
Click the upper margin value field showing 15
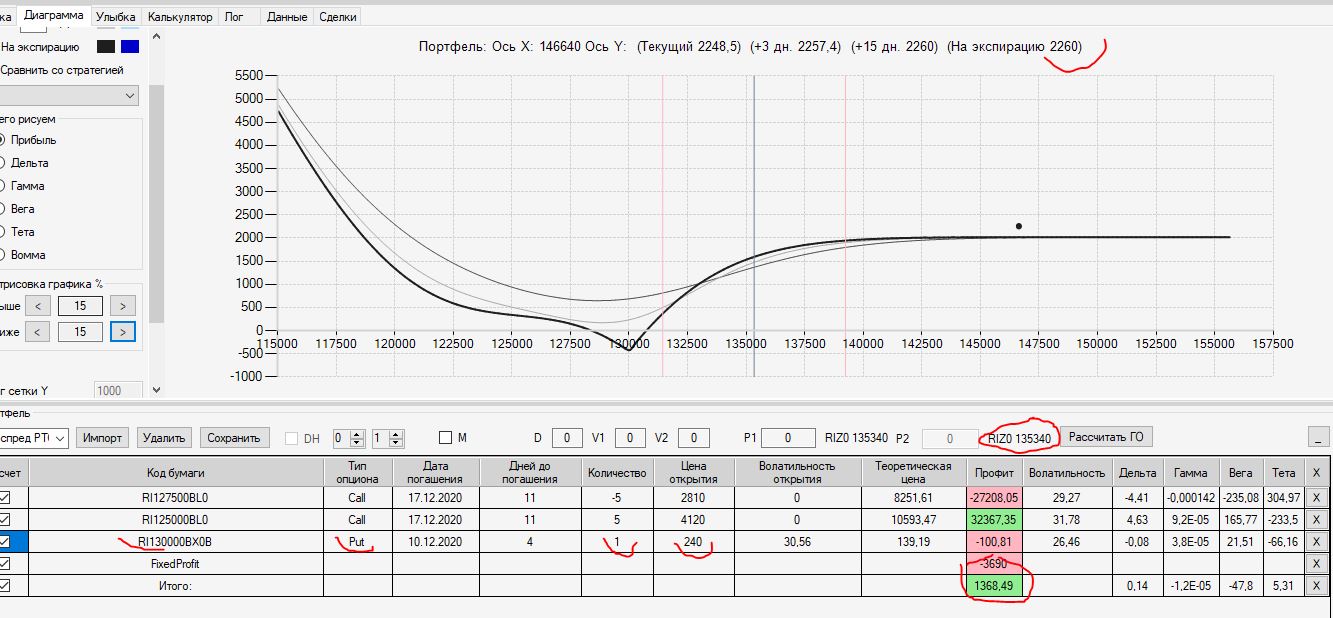[x=80, y=306]
